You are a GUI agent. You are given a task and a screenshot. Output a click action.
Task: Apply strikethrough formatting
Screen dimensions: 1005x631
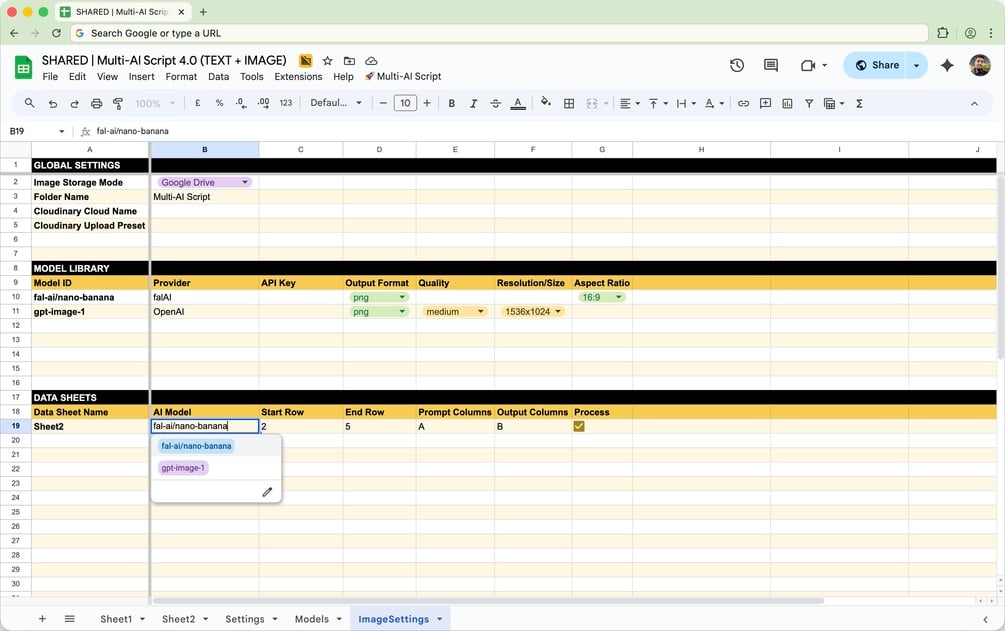tap(495, 103)
